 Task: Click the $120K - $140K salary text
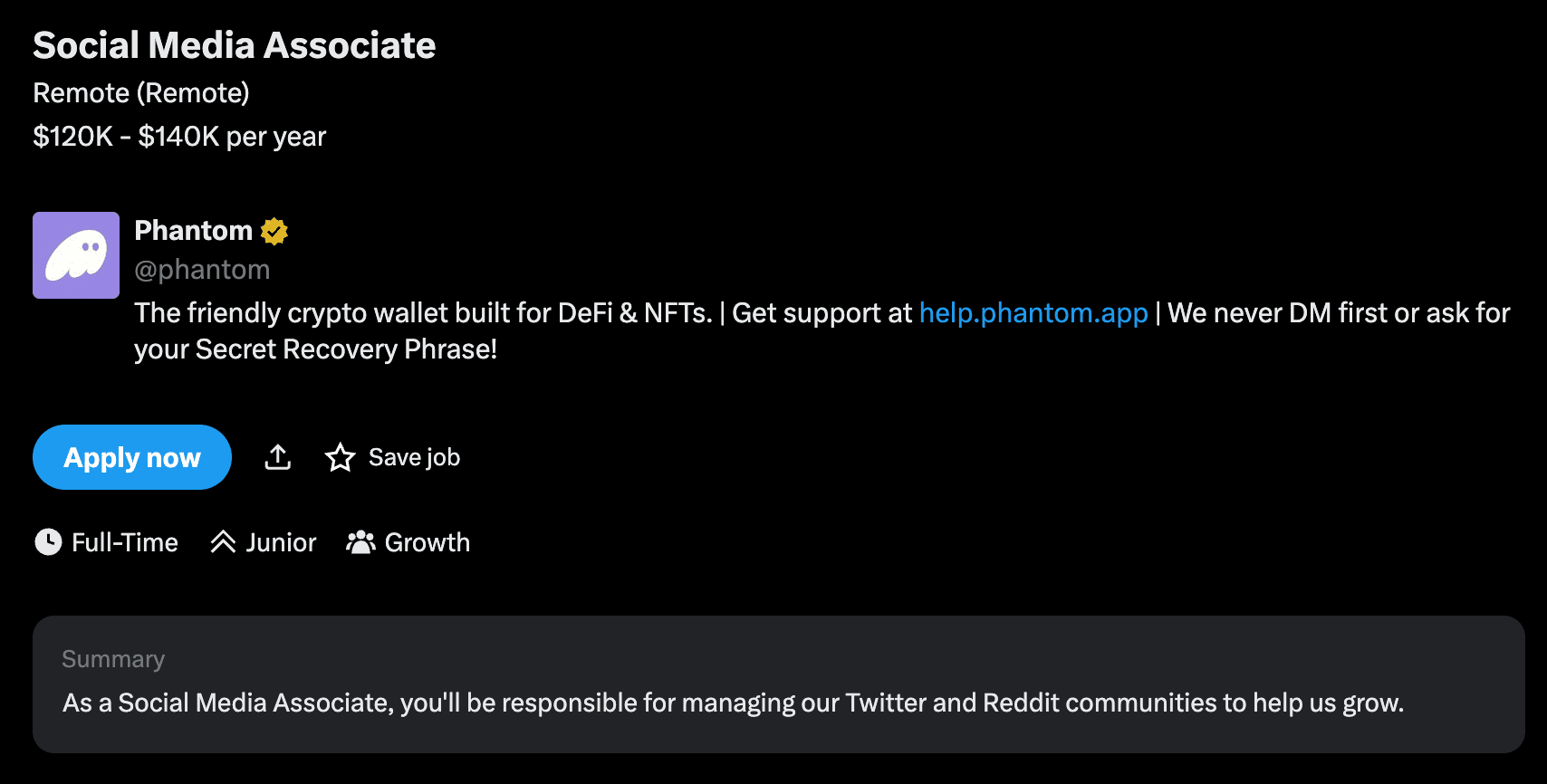pos(179,136)
